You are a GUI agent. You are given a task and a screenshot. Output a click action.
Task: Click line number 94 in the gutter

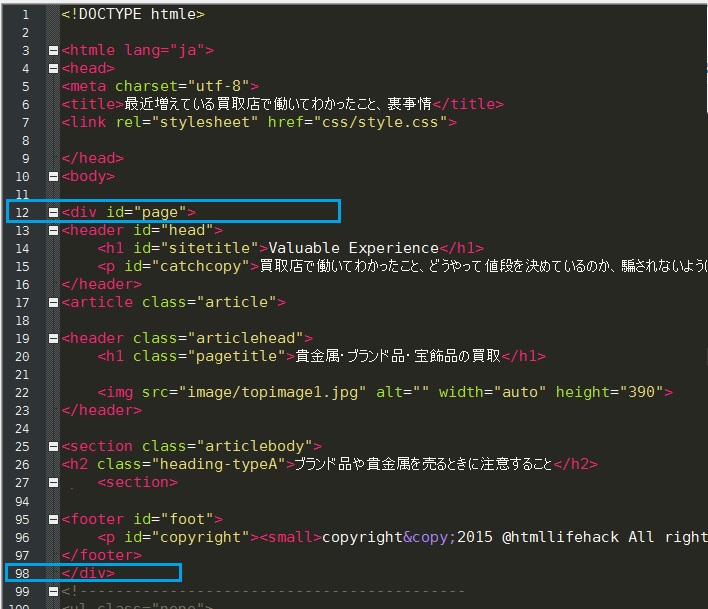tap(22, 502)
